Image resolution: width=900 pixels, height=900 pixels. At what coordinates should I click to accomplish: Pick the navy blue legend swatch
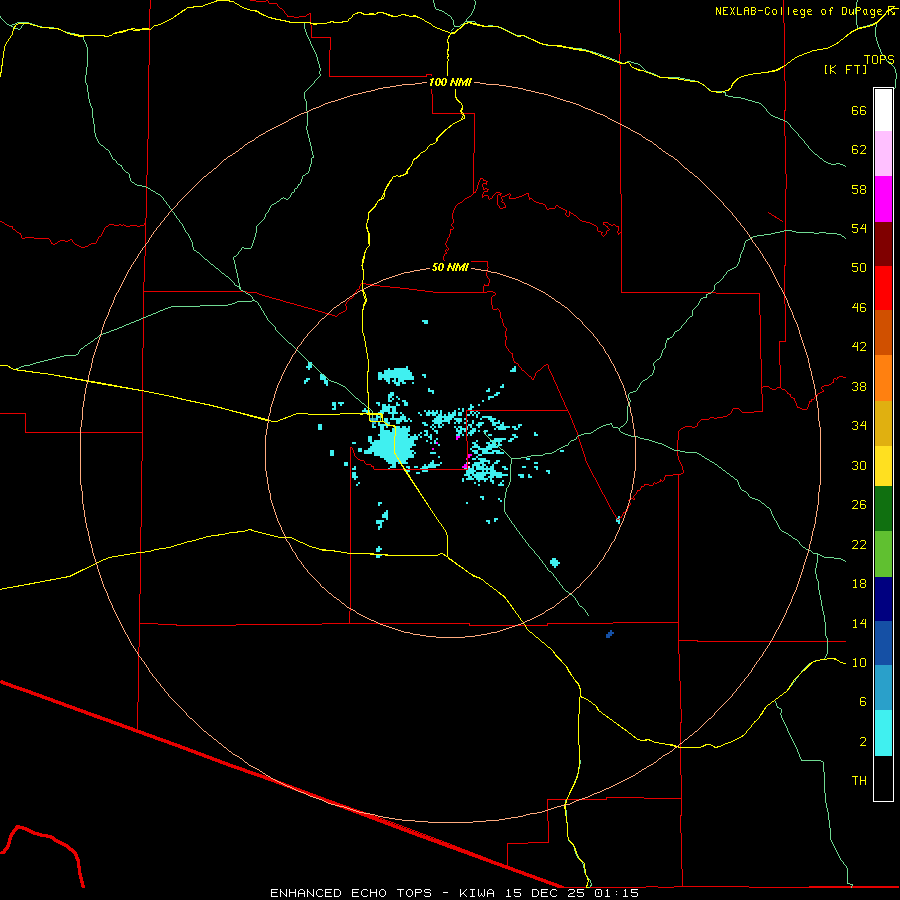click(x=883, y=599)
